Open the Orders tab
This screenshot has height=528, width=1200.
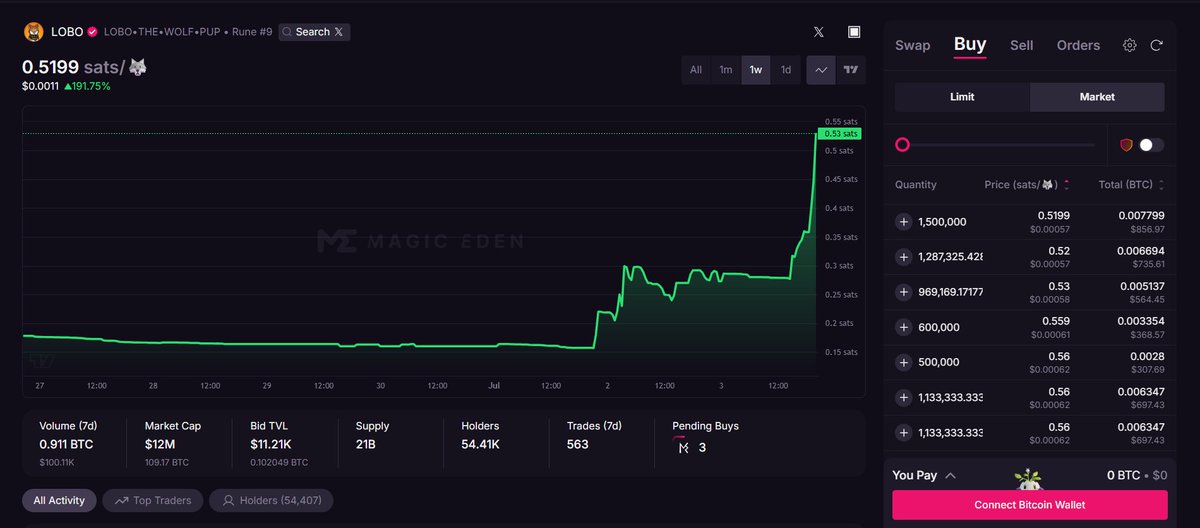click(x=1078, y=45)
